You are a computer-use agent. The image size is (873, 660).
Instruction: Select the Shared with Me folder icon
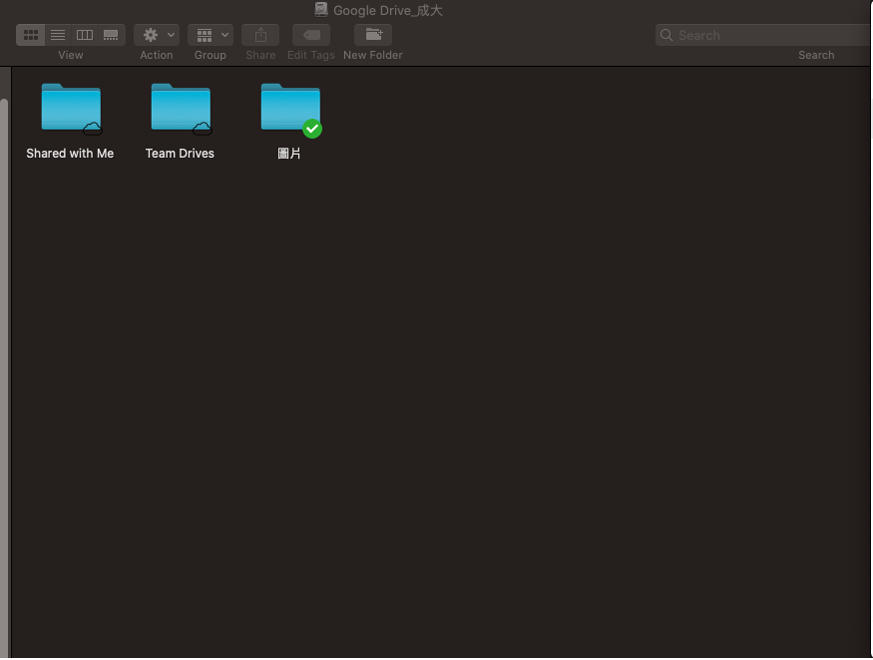[70, 107]
